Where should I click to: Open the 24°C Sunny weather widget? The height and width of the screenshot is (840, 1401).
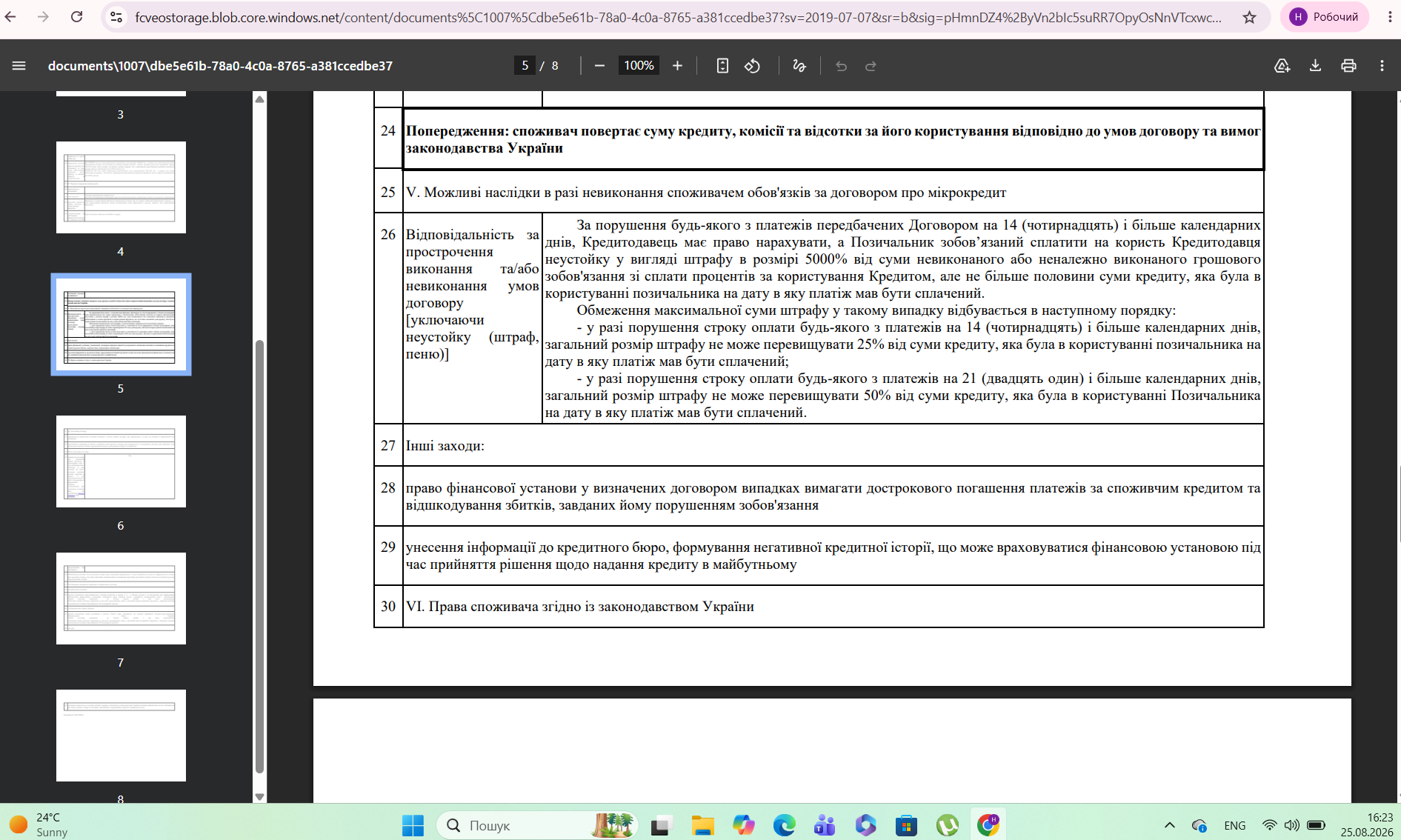click(x=39, y=825)
